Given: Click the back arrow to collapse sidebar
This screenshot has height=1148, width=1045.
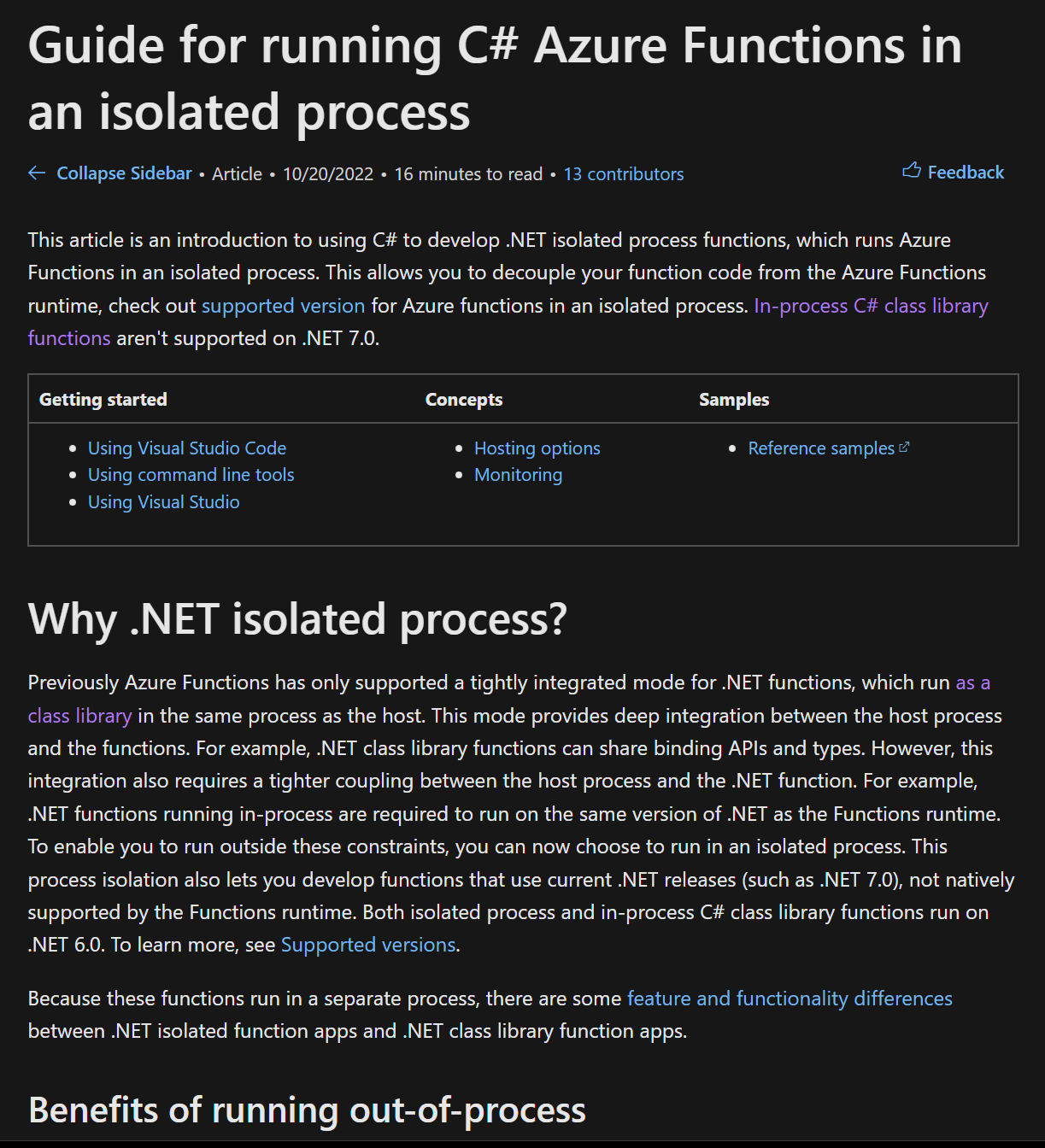Looking at the screenshot, I should [x=36, y=173].
